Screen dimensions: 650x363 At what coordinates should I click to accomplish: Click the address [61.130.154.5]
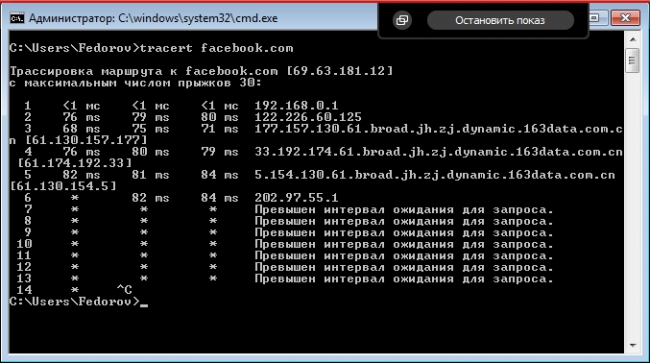[x=63, y=186]
